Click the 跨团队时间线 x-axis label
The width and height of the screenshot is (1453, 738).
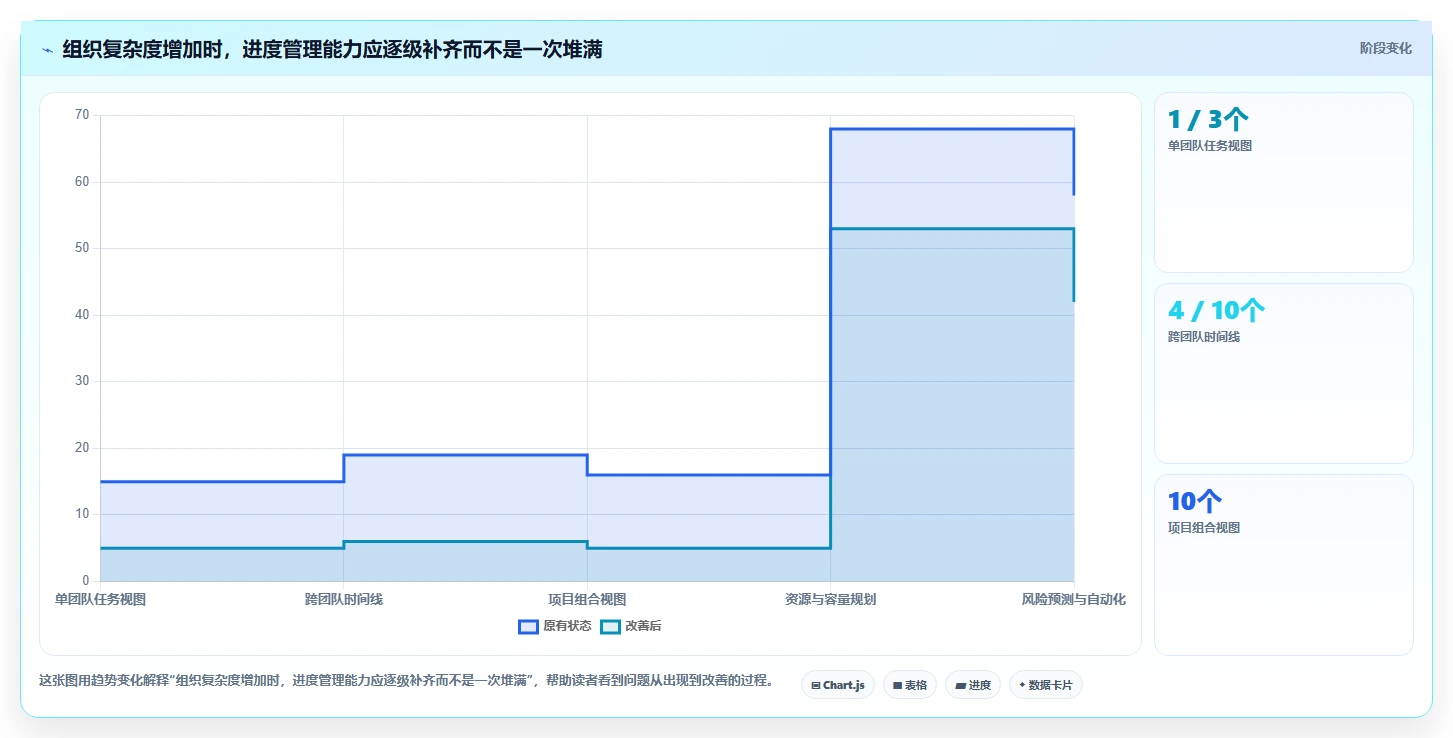[x=344, y=599]
